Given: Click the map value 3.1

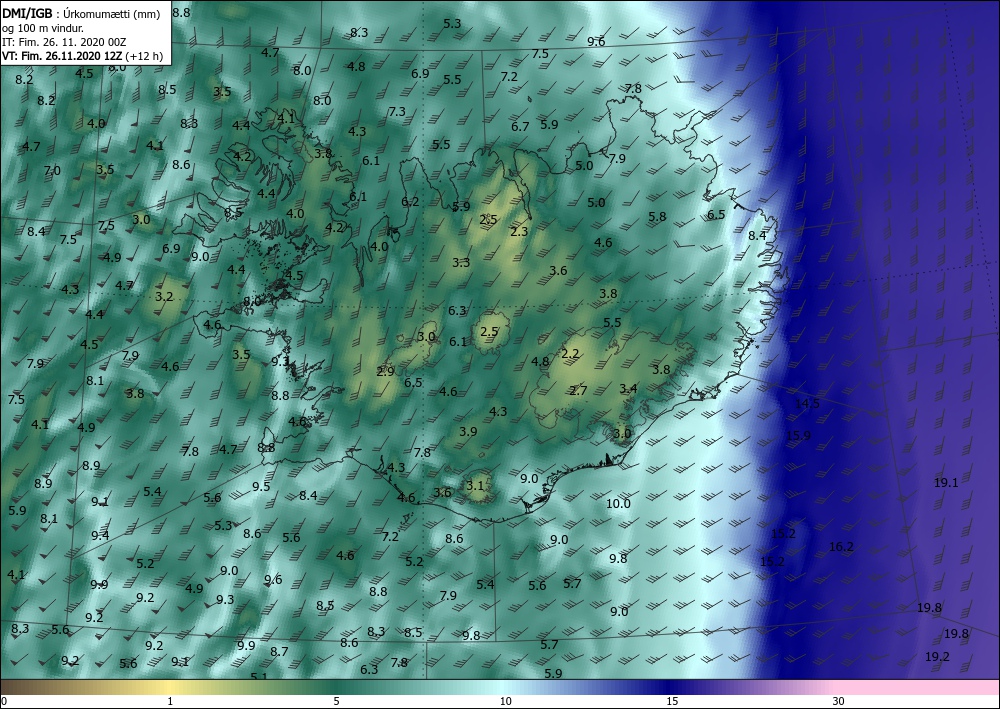Looking at the screenshot, I should (x=474, y=486).
